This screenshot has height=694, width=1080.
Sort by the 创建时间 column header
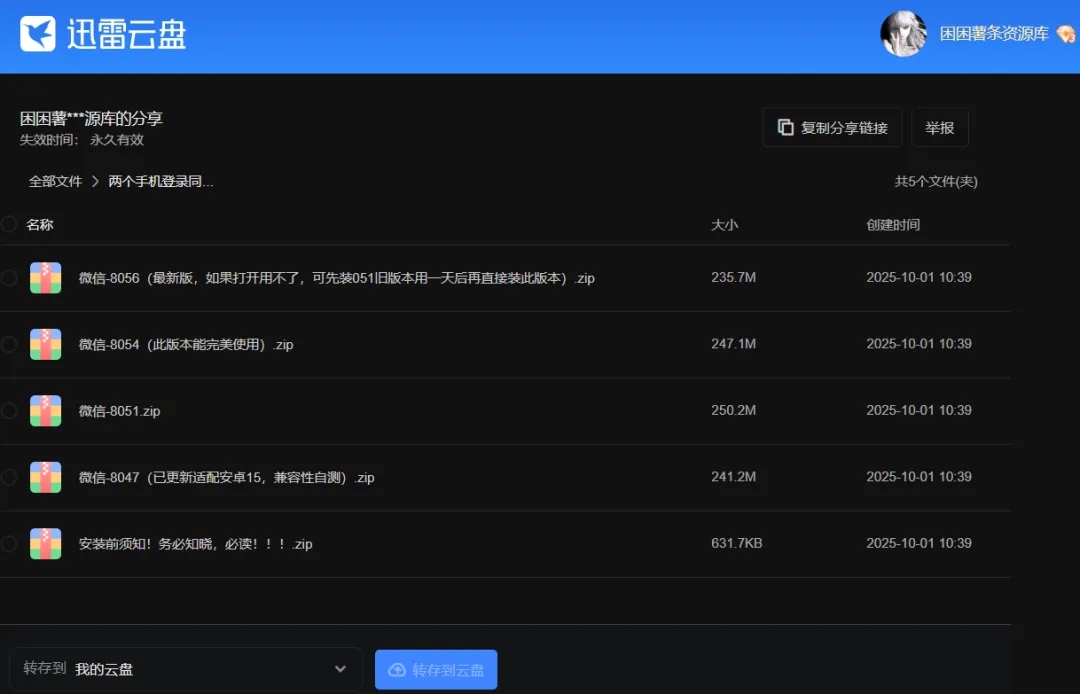pyautogui.click(x=893, y=225)
